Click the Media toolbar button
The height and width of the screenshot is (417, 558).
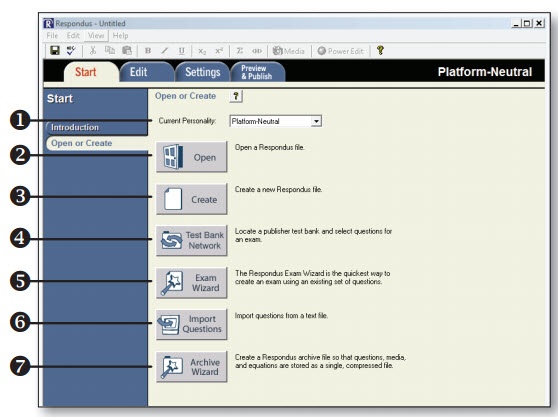click(289, 51)
